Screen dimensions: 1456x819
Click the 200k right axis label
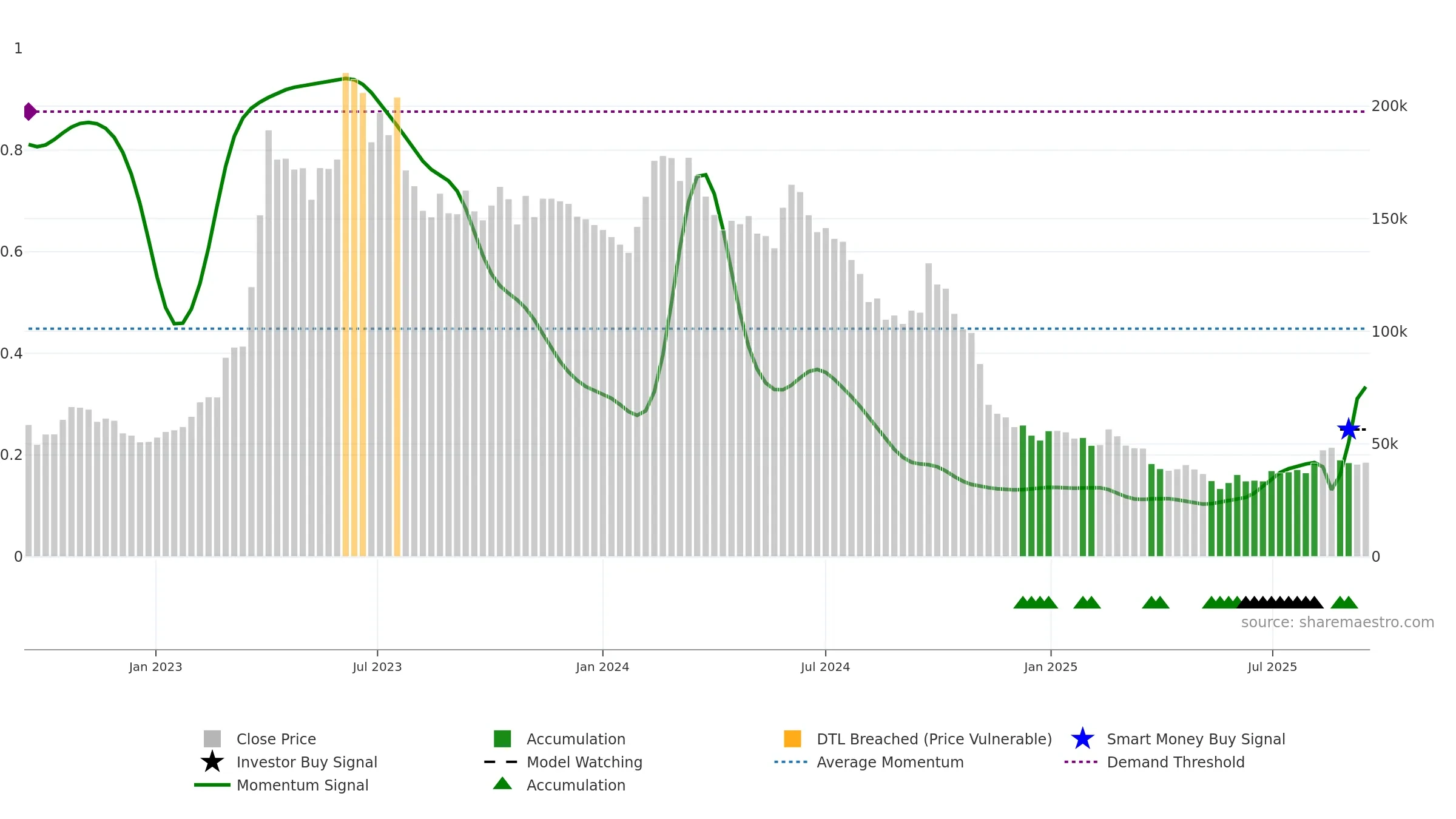(x=1389, y=106)
